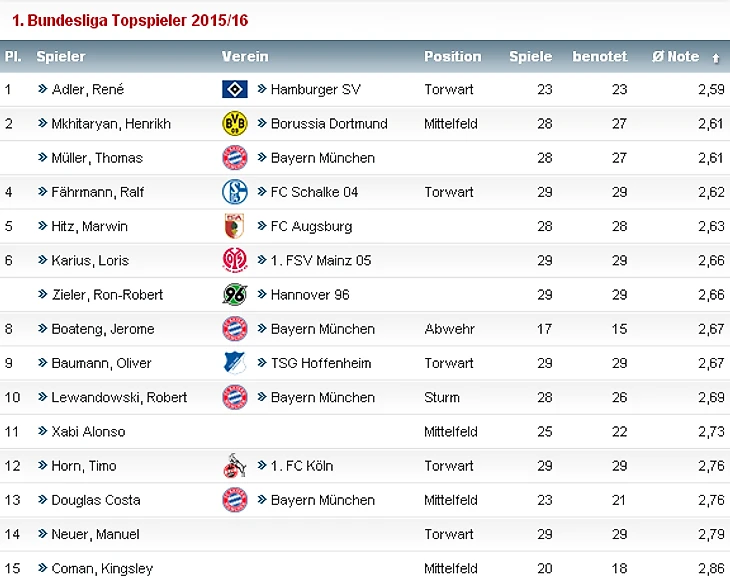Click the Spieler column header
This screenshot has width=730, height=583.
(61, 57)
